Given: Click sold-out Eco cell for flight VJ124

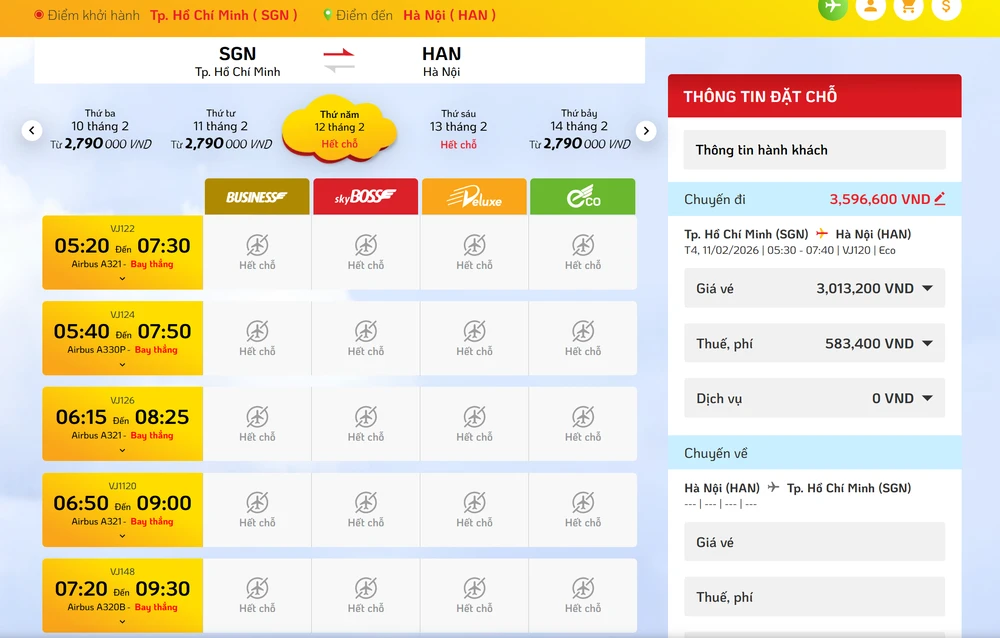Looking at the screenshot, I should coord(583,338).
